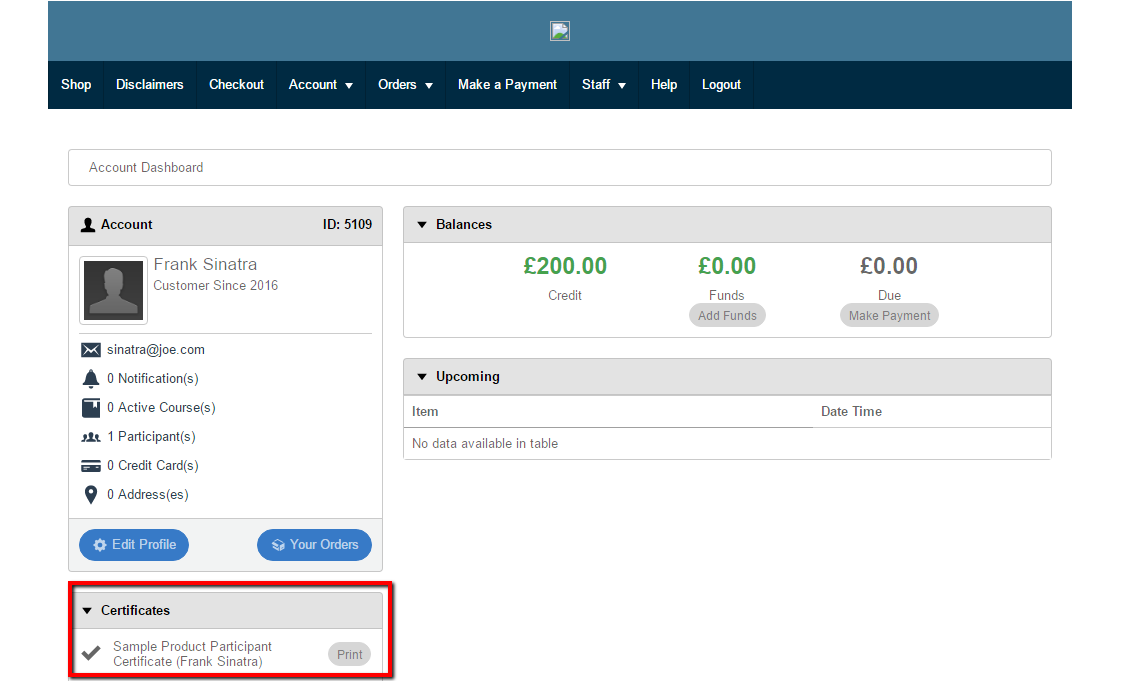Collapse the Balances panel
Image resolution: width=1148 pixels, height=681 pixels.
422,225
